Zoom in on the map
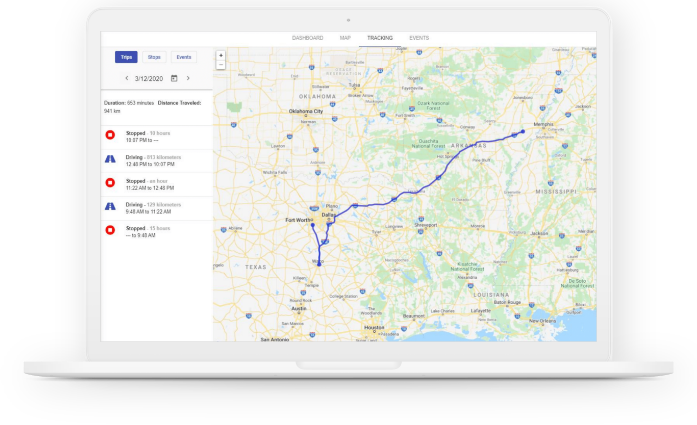 (x=220, y=55)
